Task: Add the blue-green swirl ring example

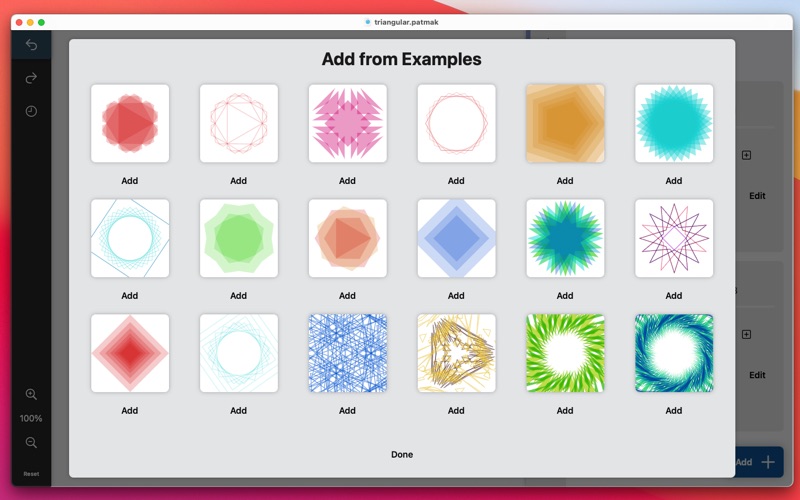Action: [673, 410]
